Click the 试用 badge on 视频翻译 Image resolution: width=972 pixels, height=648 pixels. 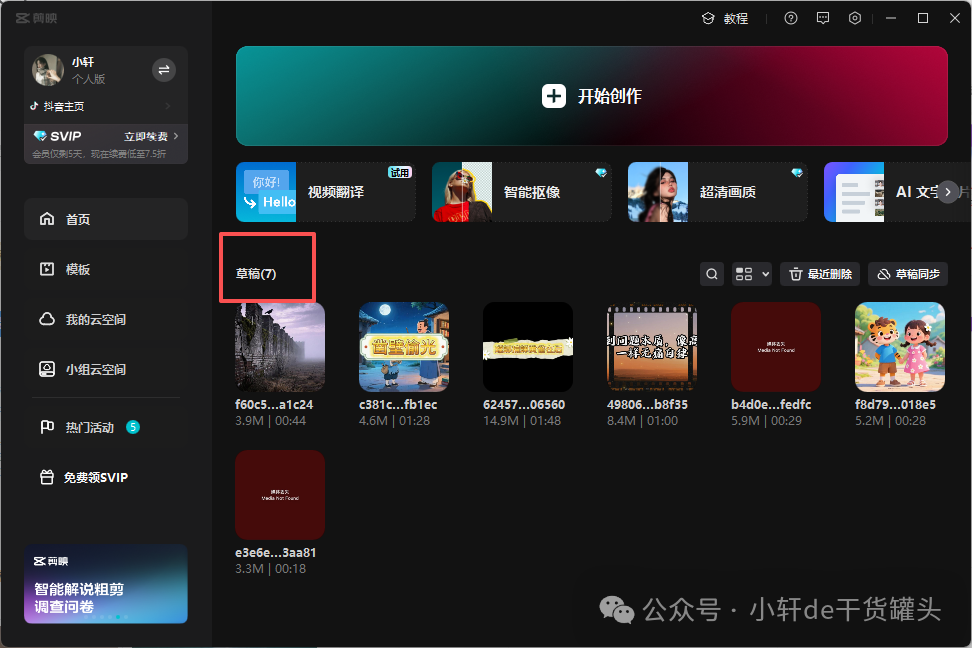[400, 172]
